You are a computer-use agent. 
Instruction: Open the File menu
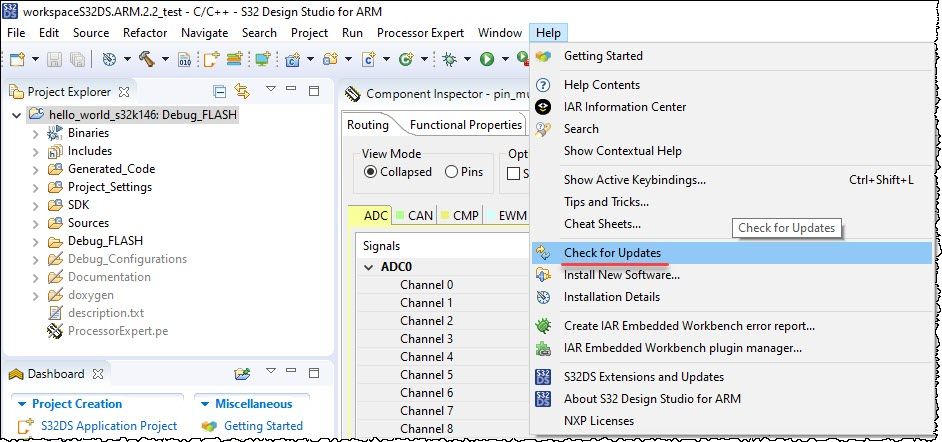click(16, 33)
